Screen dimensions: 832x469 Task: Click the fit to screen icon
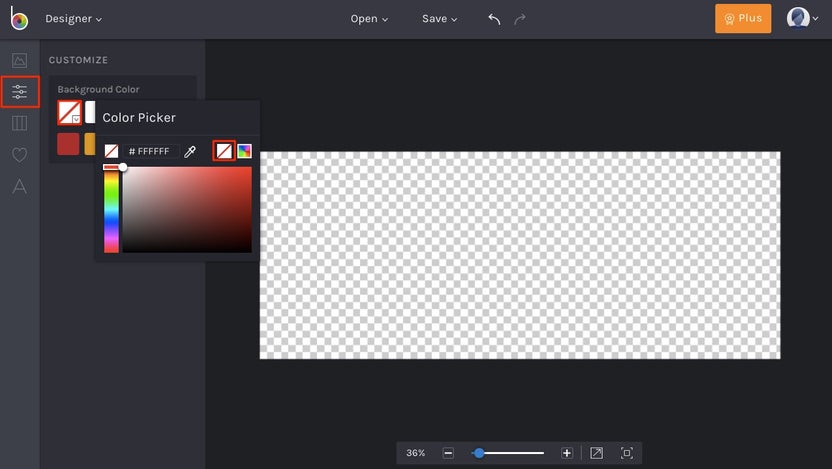596,453
